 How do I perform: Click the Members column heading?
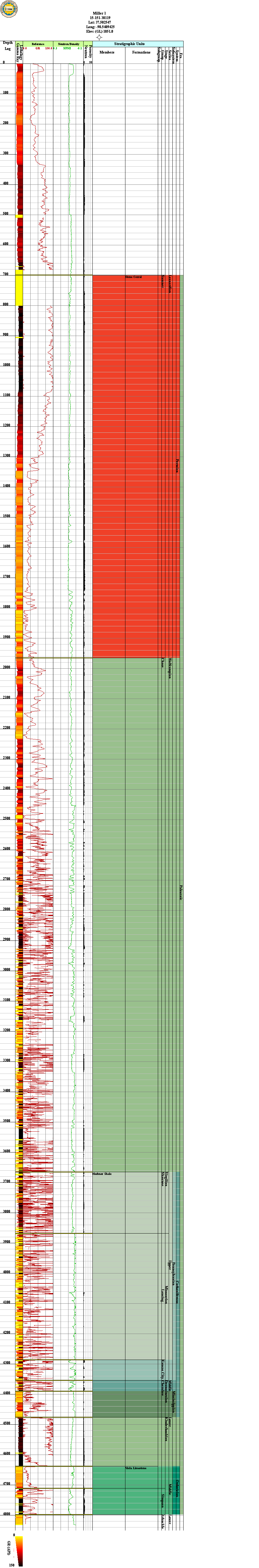click(107, 52)
